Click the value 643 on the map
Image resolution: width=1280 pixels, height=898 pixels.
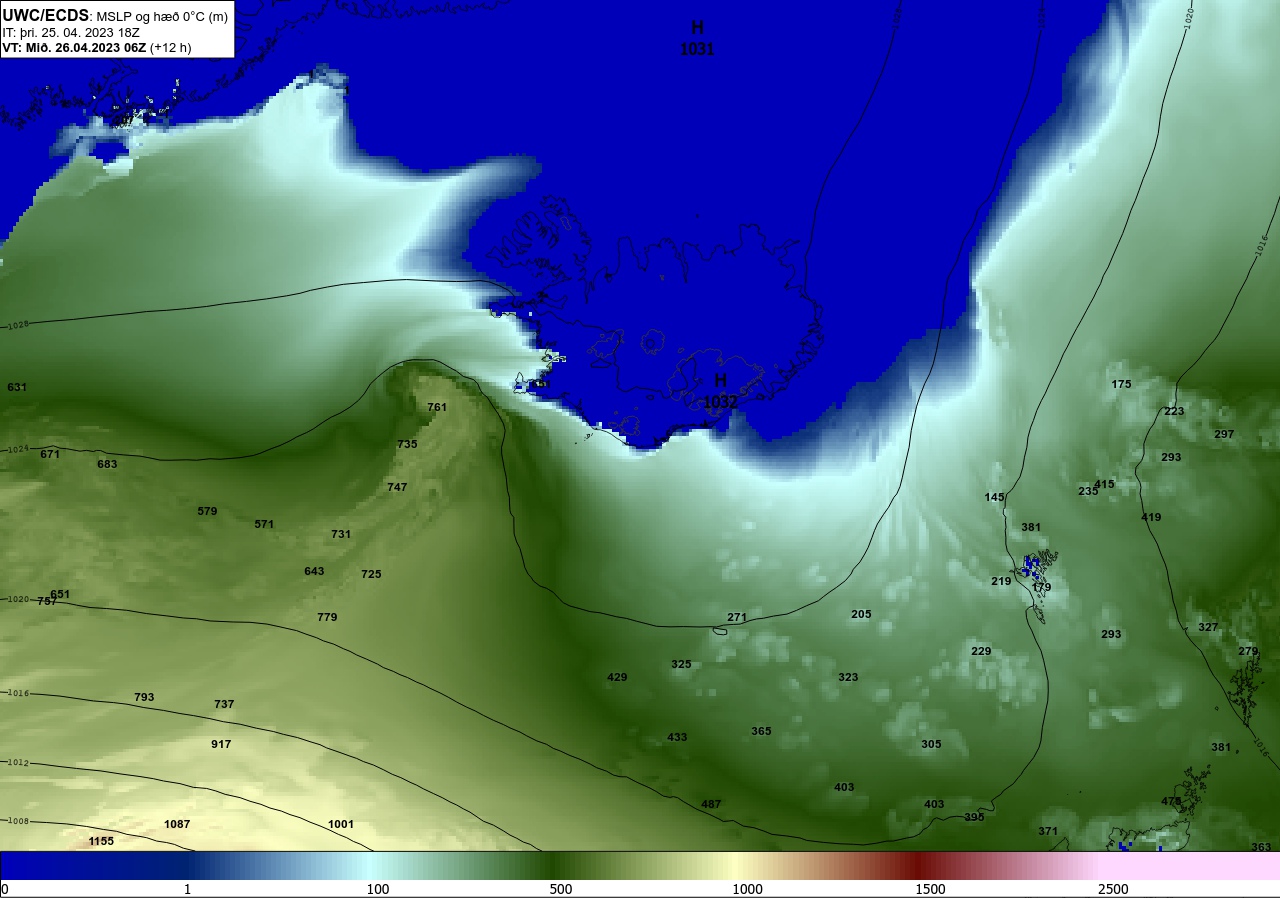(x=314, y=571)
